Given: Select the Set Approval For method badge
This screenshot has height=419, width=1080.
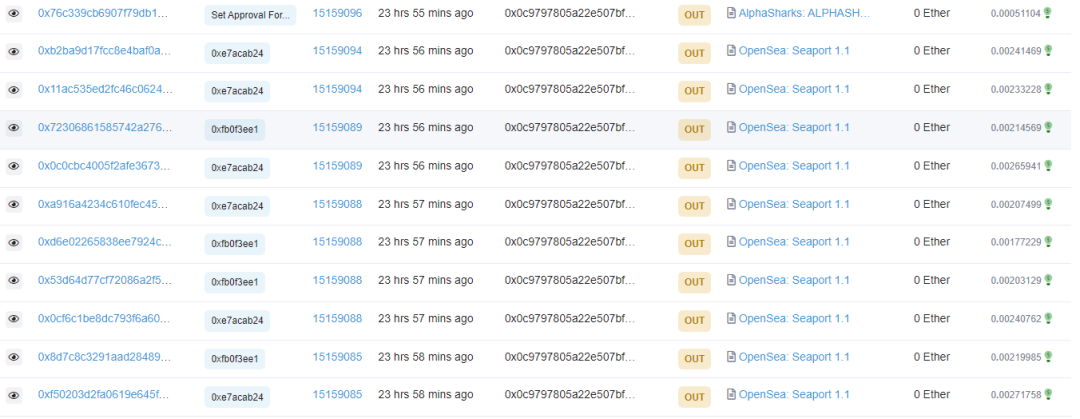Looking at the screenshot, I should coord(250,15).
